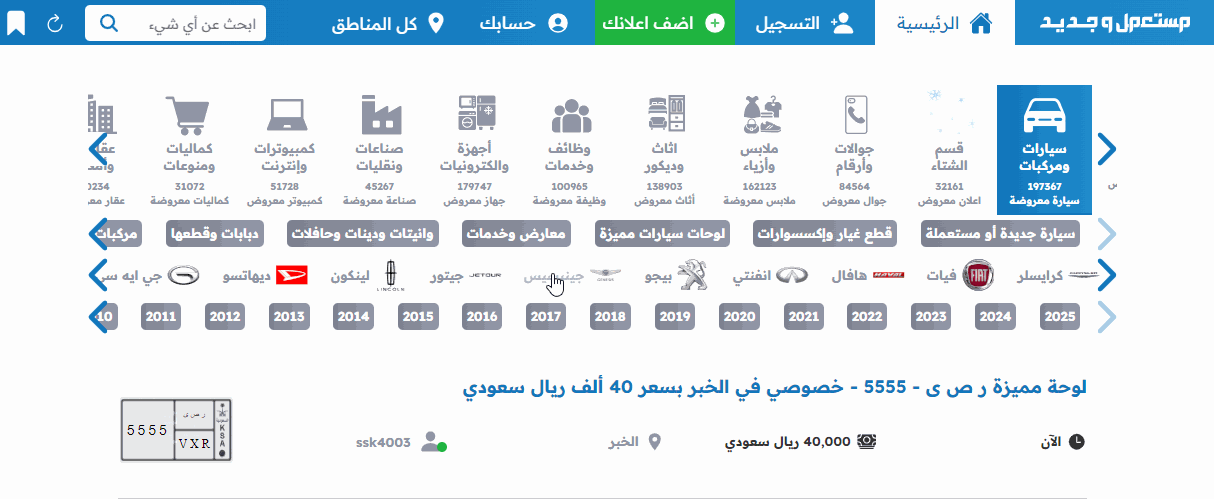Open the كل المناطق all regions selector
Viewport: 1214px width, 499px height.
389,22
